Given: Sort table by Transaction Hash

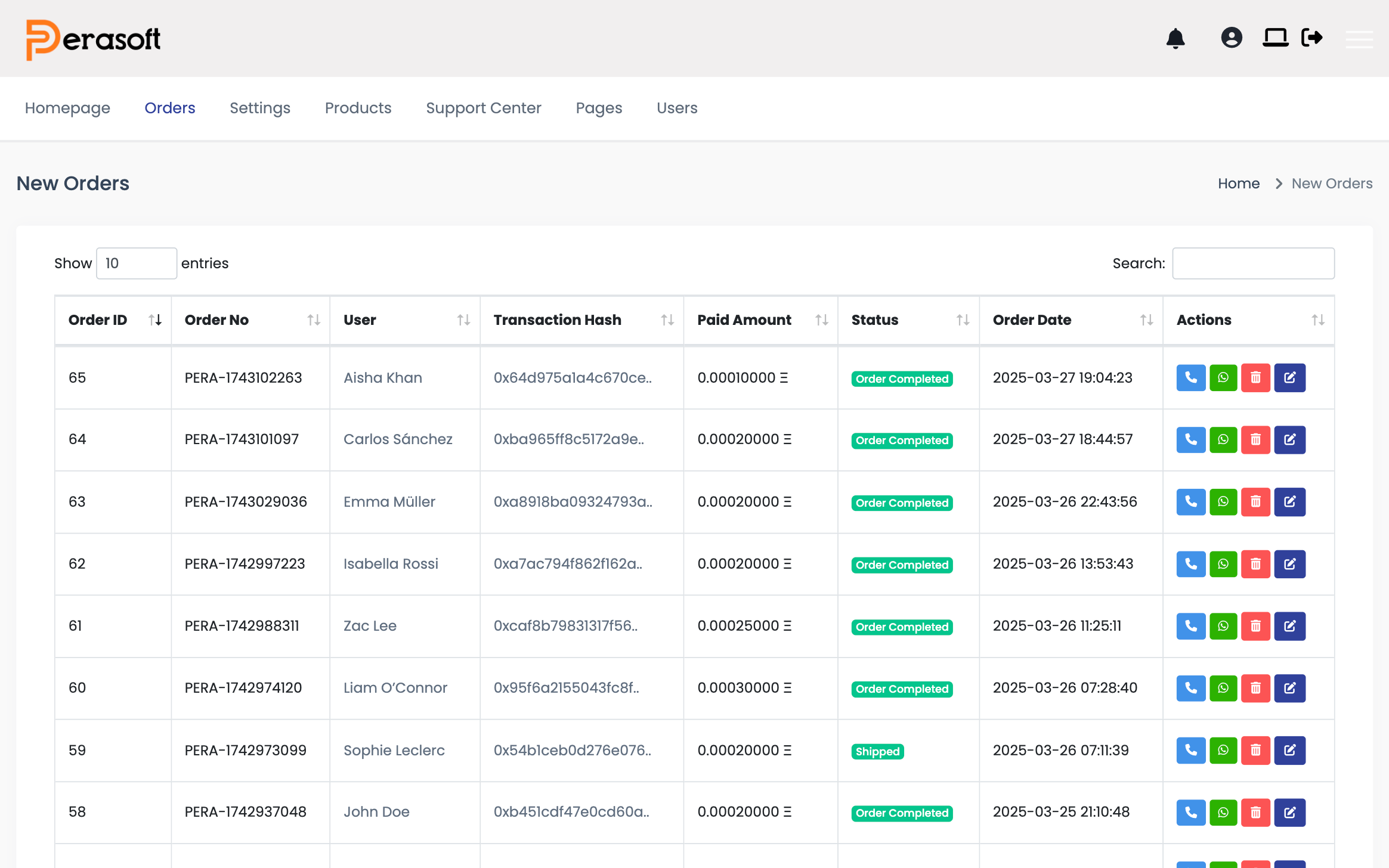Looking at the screenshot, I should click(582, 320).
